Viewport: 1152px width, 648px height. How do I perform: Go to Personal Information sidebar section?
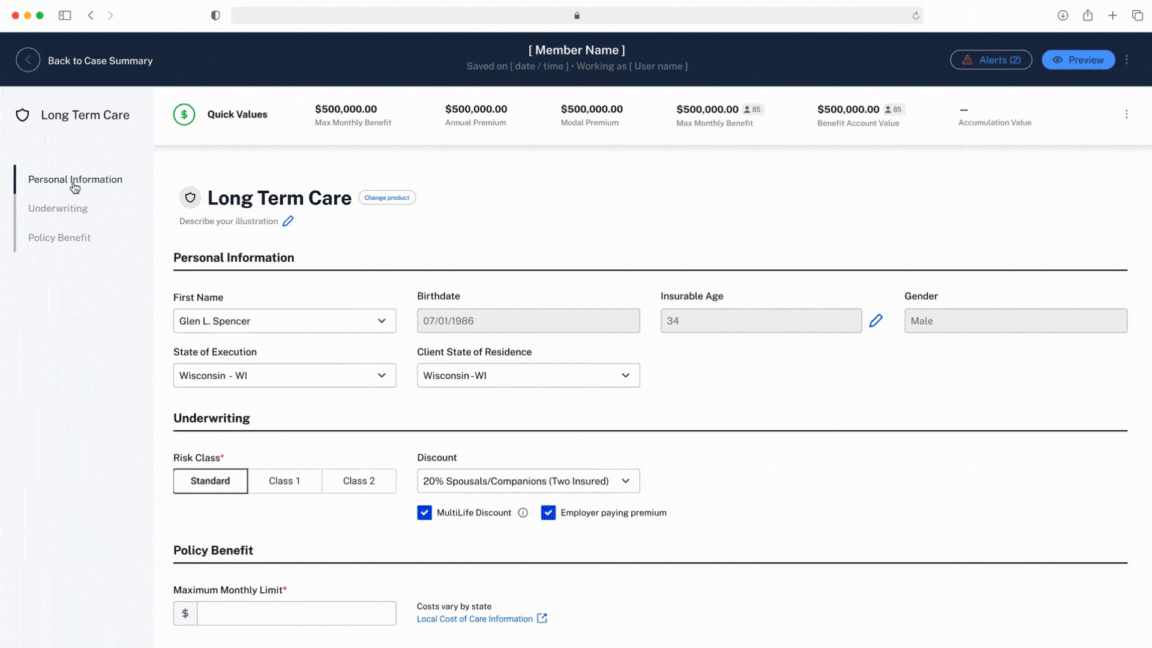[75, 179]
